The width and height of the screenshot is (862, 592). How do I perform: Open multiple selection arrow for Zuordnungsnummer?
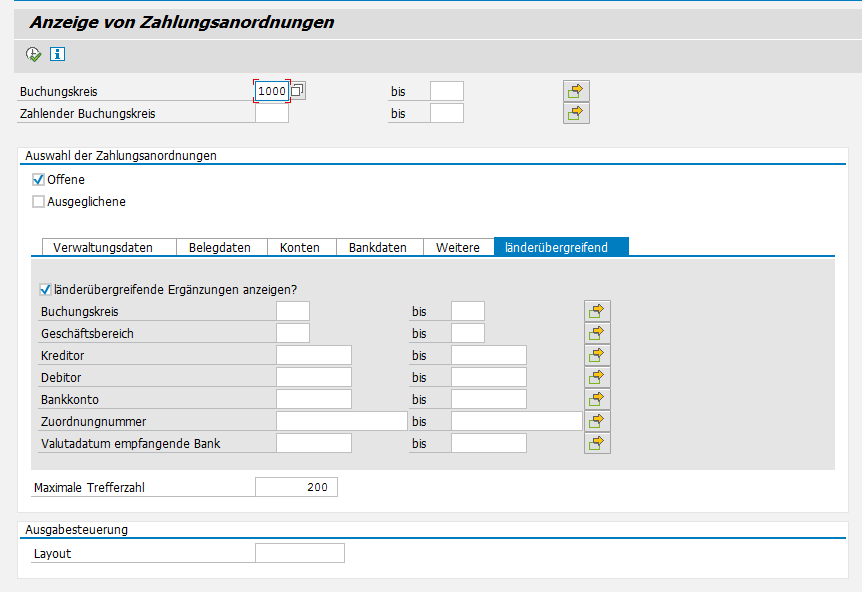click(x=597, y=421)
